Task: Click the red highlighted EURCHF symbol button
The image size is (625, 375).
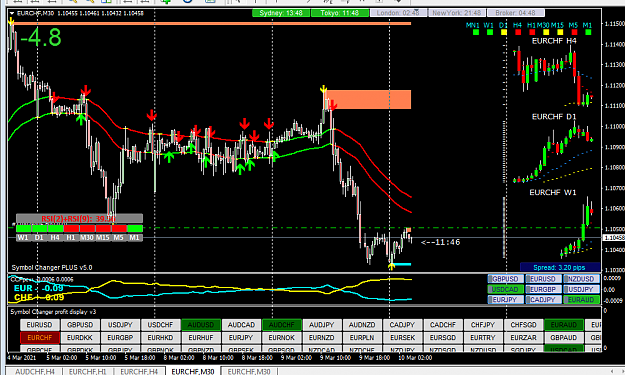Action: point(39,338)
